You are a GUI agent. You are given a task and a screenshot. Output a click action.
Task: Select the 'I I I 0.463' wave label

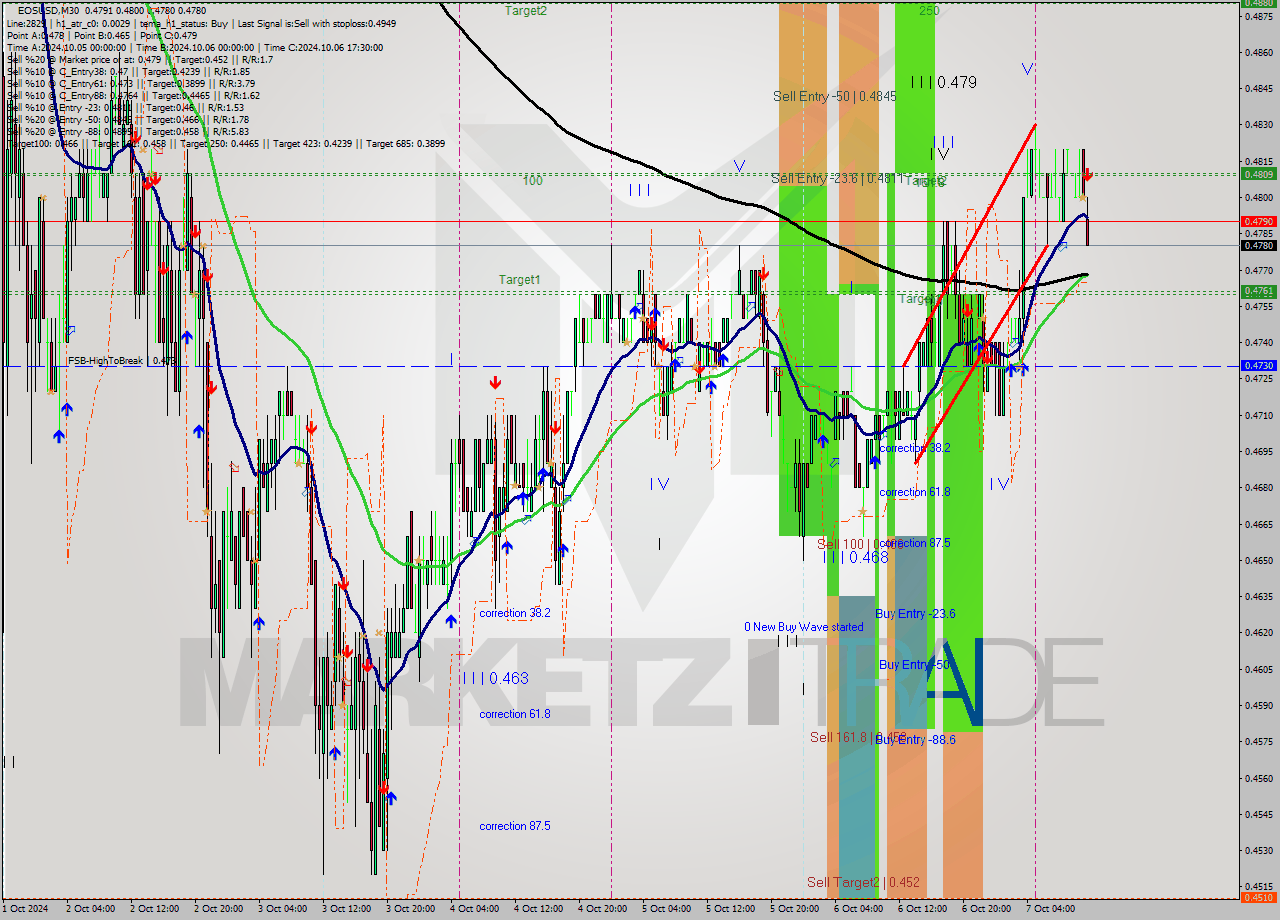click(x=495, y=678)
